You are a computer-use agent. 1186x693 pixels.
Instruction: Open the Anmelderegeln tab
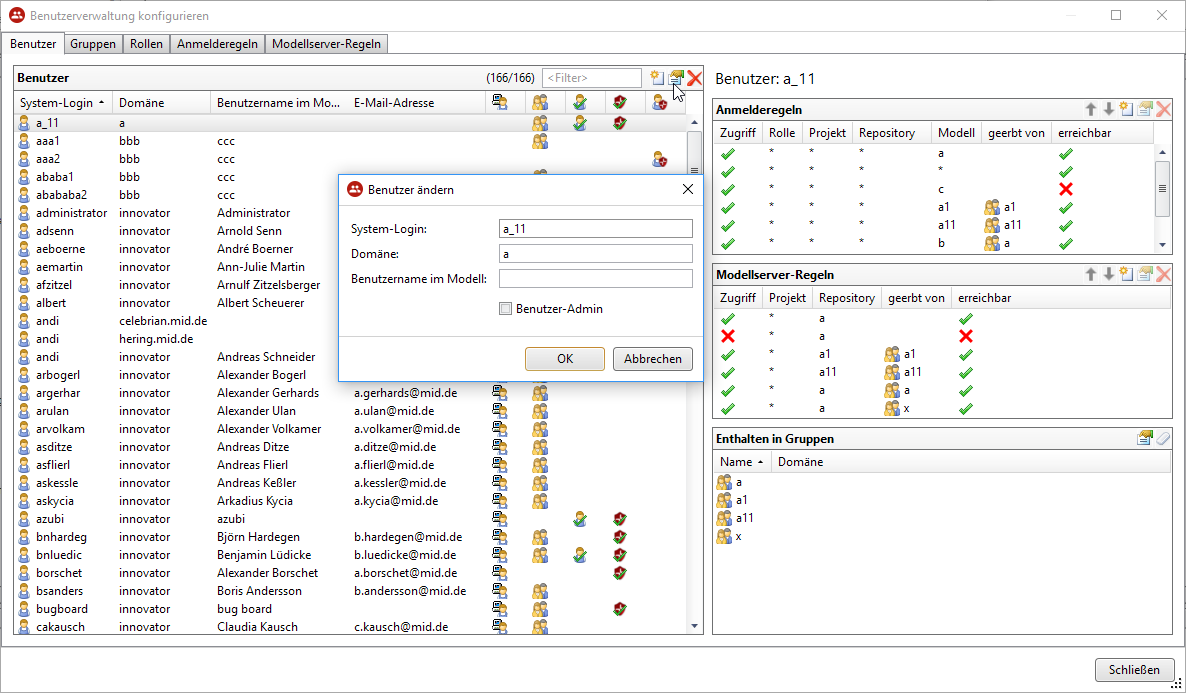[217, 44]
